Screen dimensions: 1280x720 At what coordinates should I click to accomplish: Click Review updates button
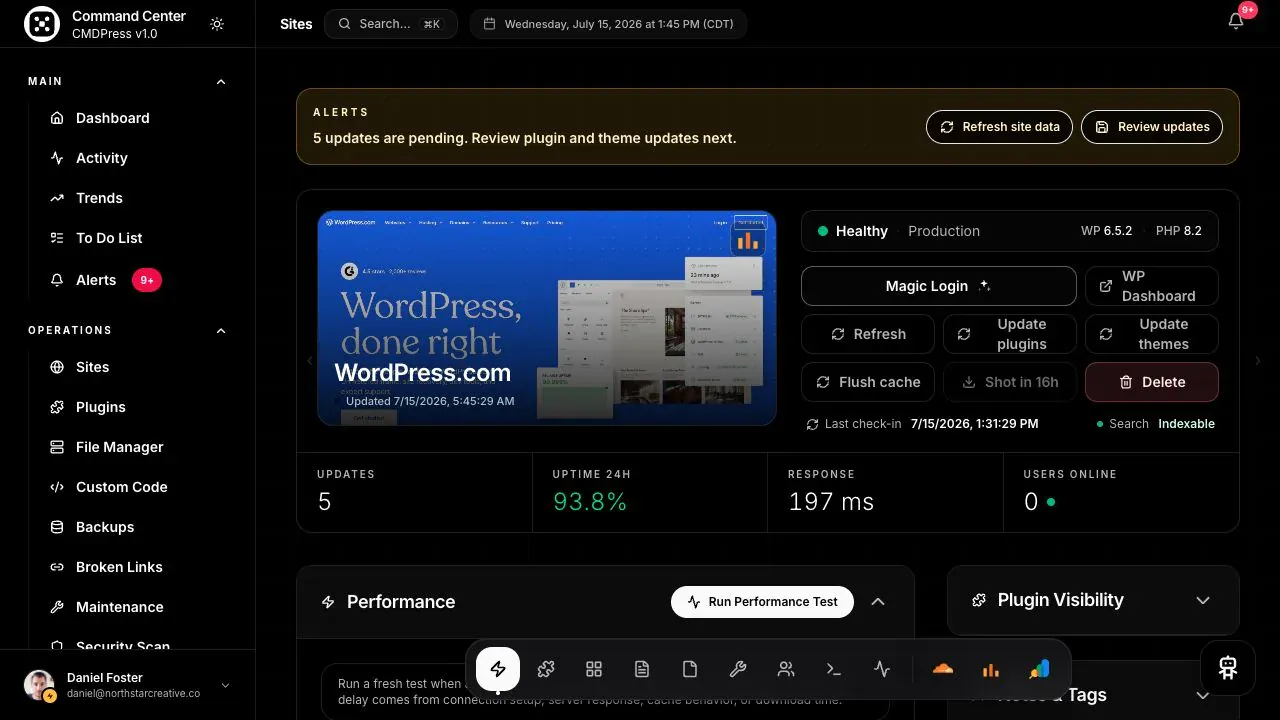(1152, 127)
